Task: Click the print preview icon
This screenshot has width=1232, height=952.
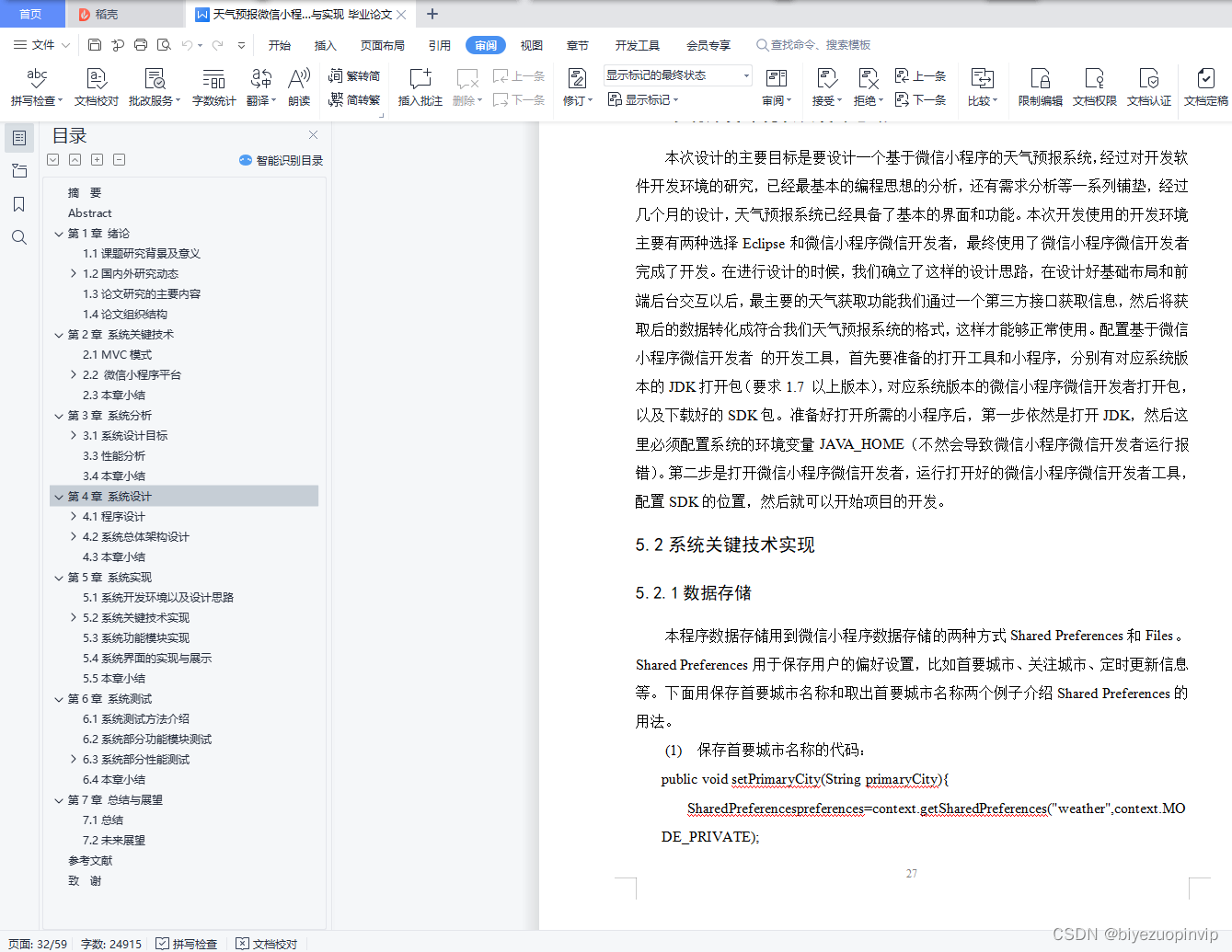Action: click(x=164, y=44)
